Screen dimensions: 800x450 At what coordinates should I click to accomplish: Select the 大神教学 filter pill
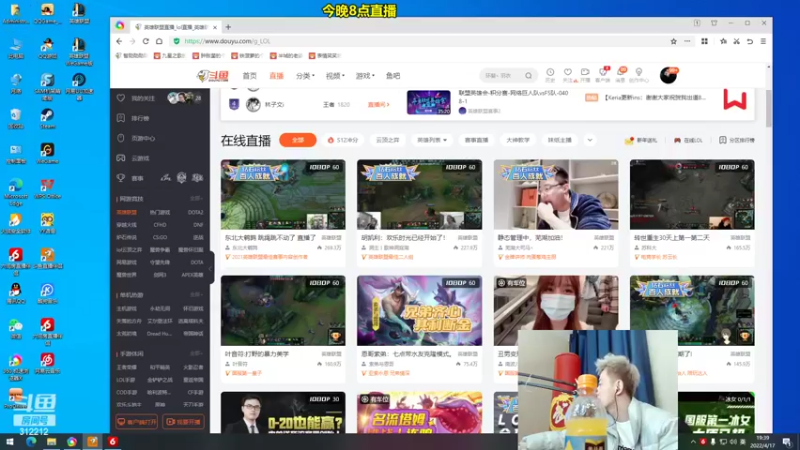[x=518, y=140]
